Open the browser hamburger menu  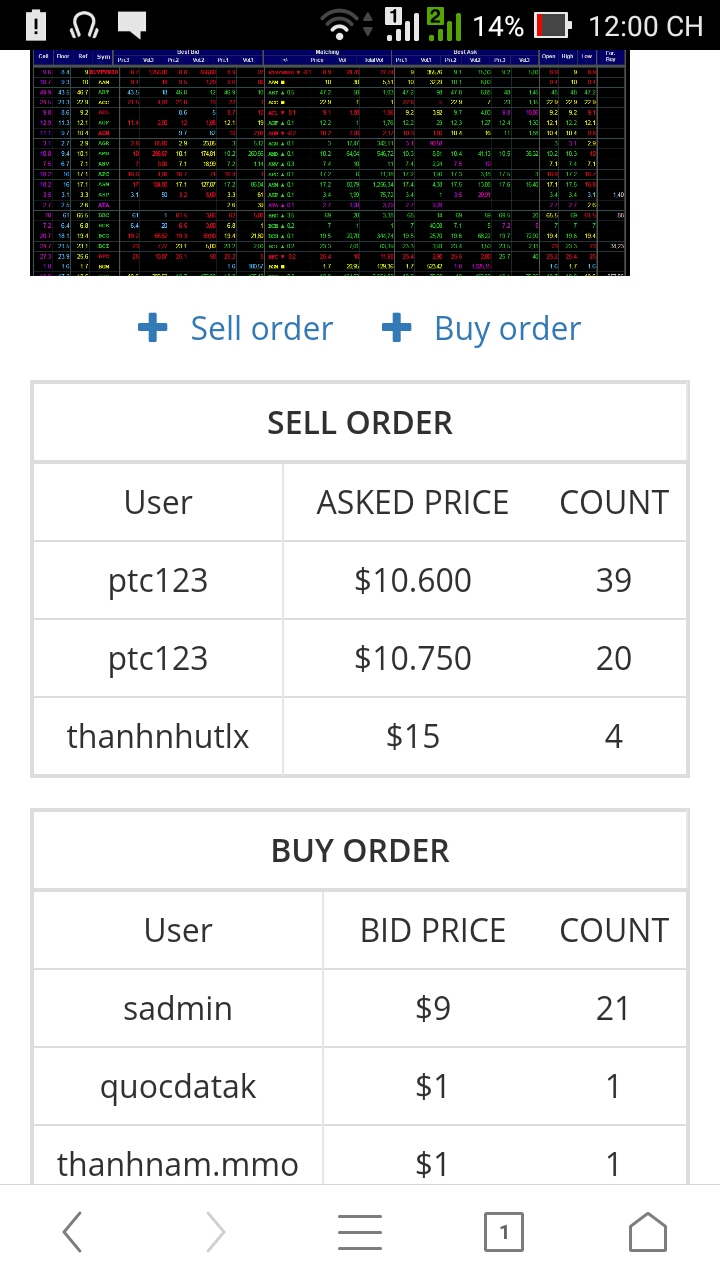click(x=360, y=1232)
